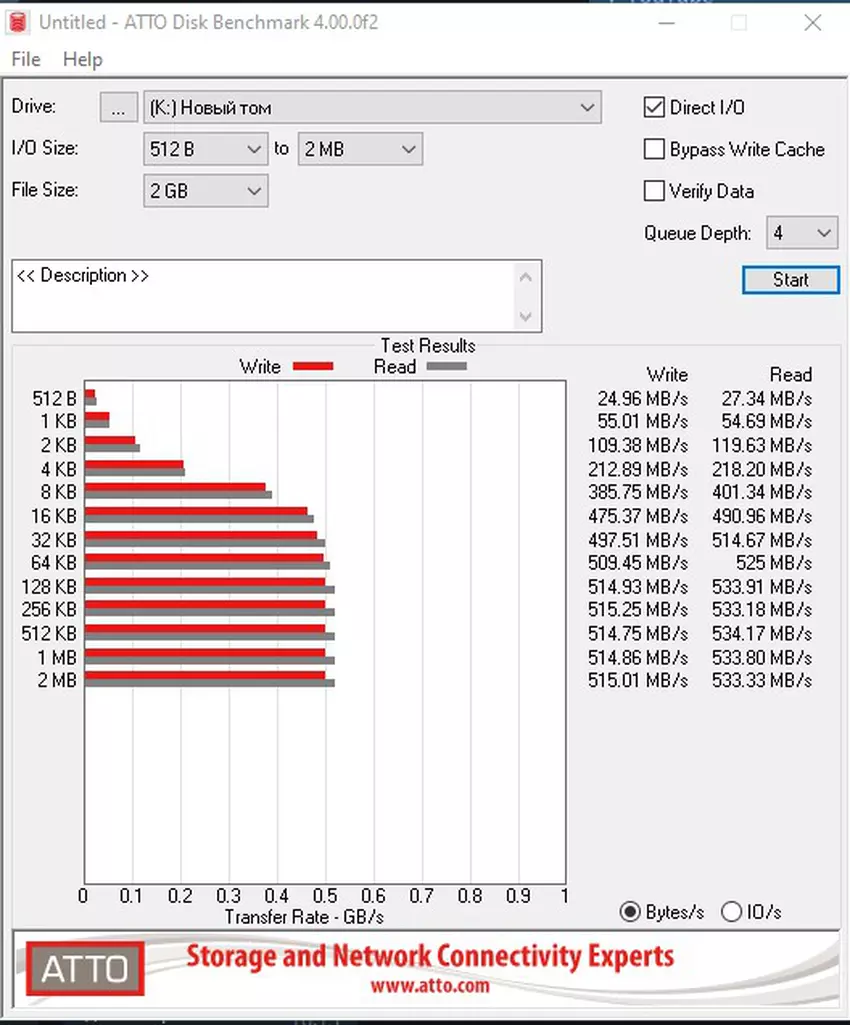The width and height of the screenshot is (850, 1025).
Task: Enable the Verify Data checkbox
Action: point(655,191)
